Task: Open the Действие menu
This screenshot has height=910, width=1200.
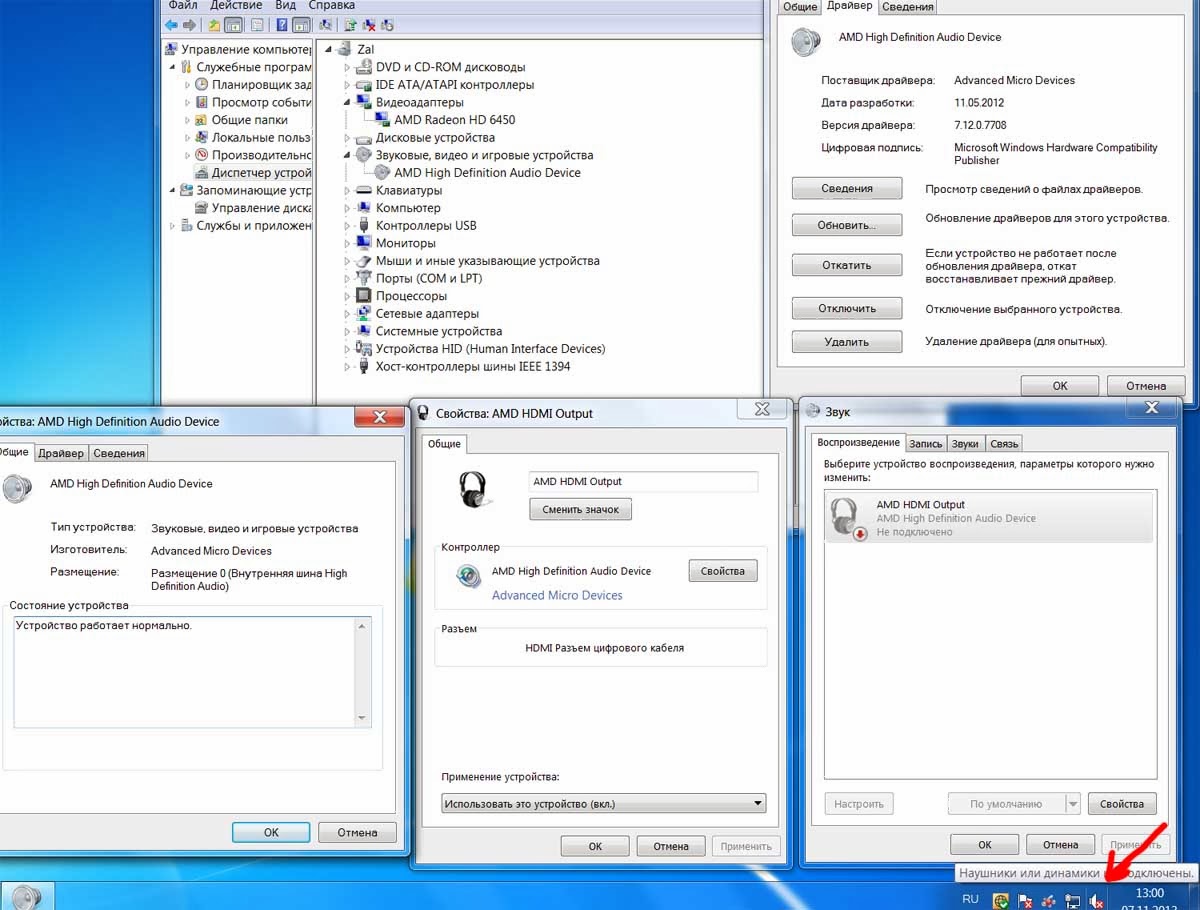Action: 236,5
